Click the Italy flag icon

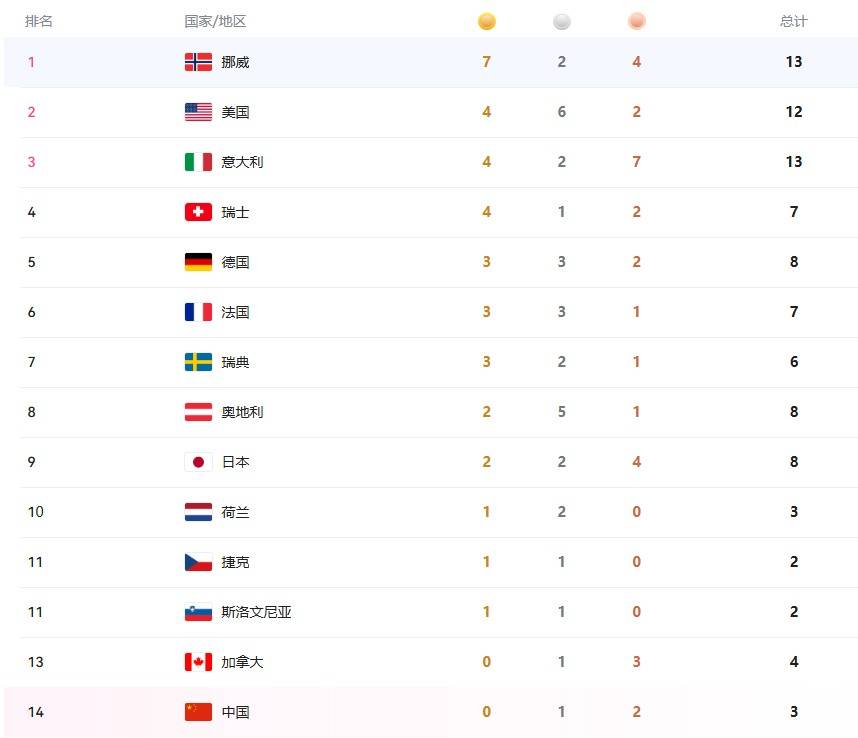pyautogui.click(x=198, y=162)
